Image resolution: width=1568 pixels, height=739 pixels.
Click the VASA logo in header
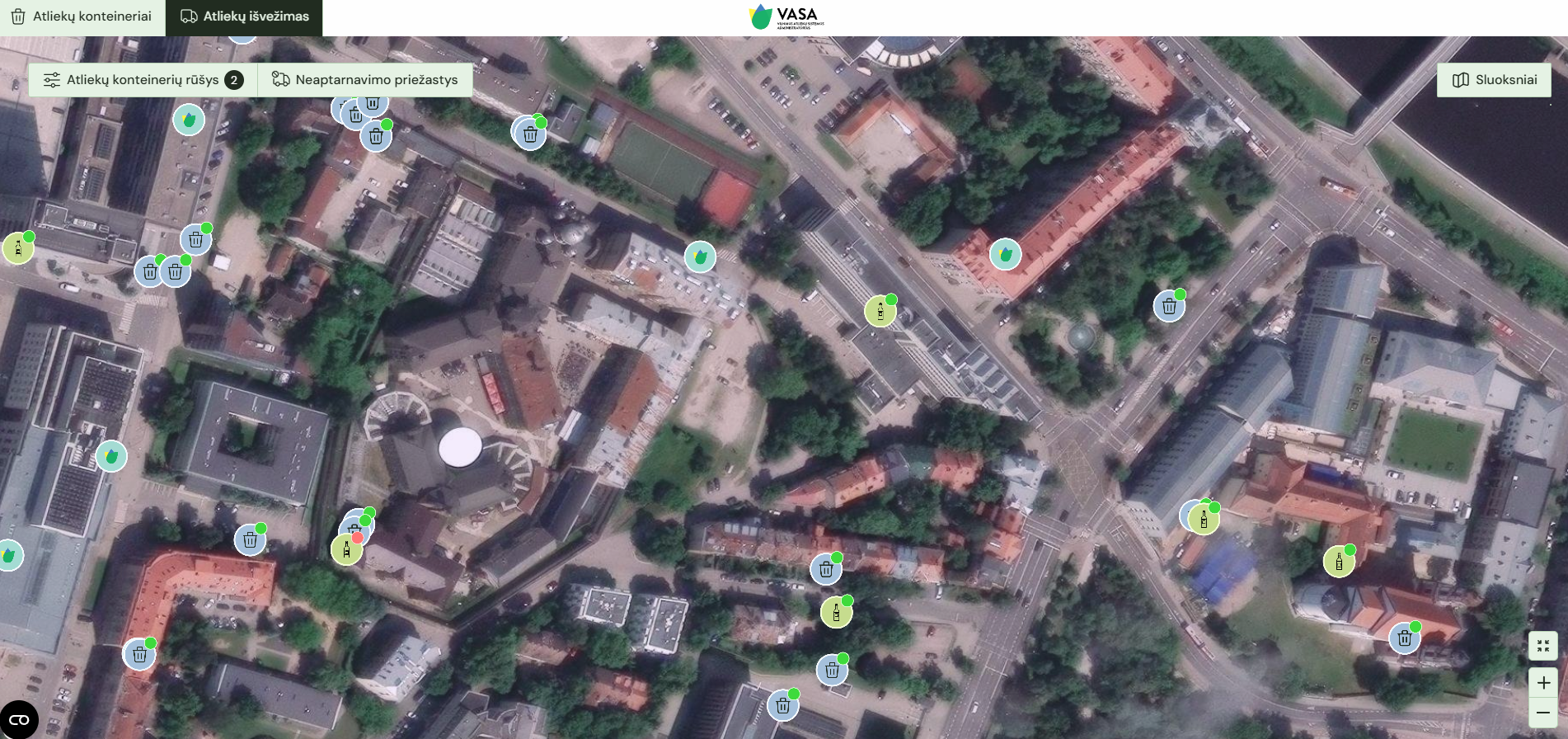[x=785, y=16]
